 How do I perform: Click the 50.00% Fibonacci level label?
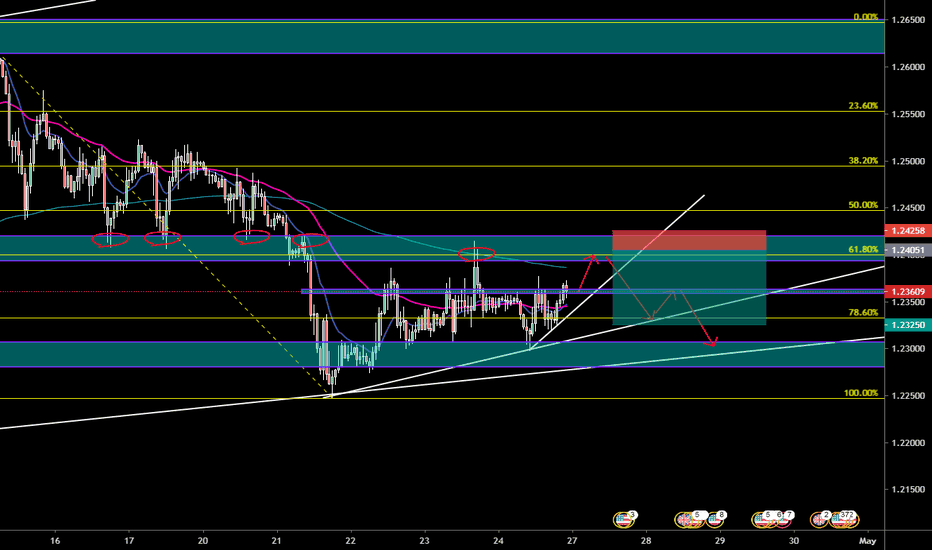click(863, 205)
